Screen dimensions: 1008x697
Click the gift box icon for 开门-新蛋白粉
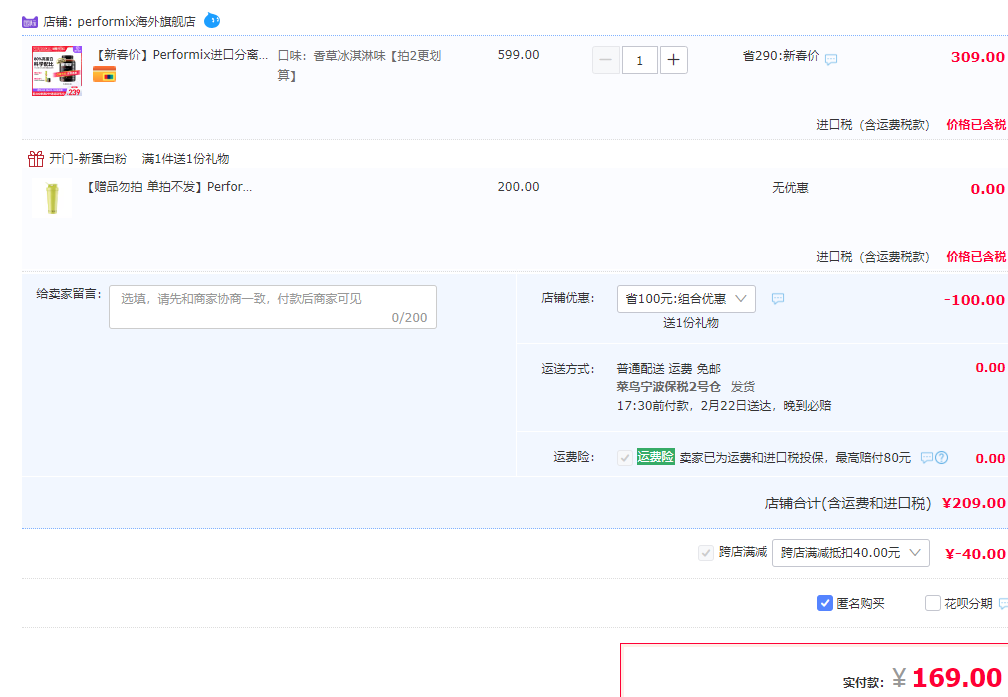pos(35,158)
